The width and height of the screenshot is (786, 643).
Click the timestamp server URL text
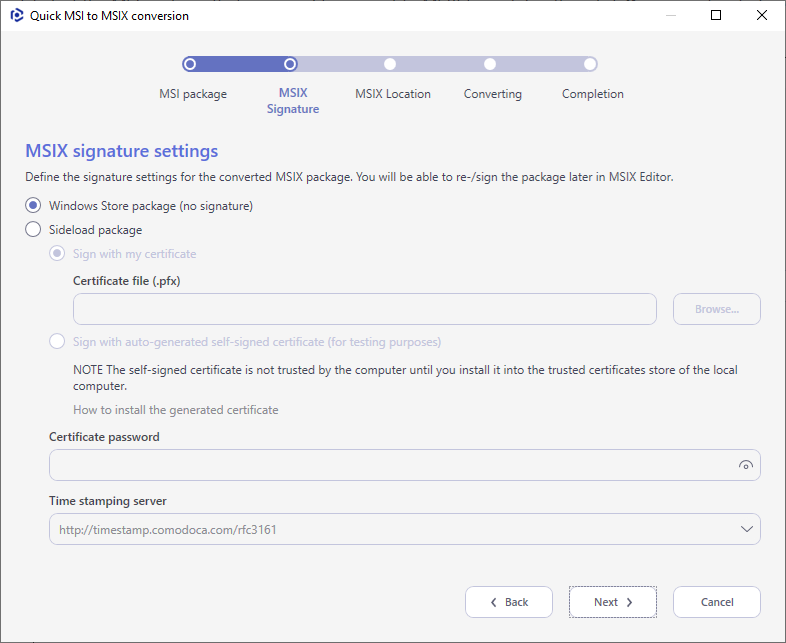[x=168, y=530]
